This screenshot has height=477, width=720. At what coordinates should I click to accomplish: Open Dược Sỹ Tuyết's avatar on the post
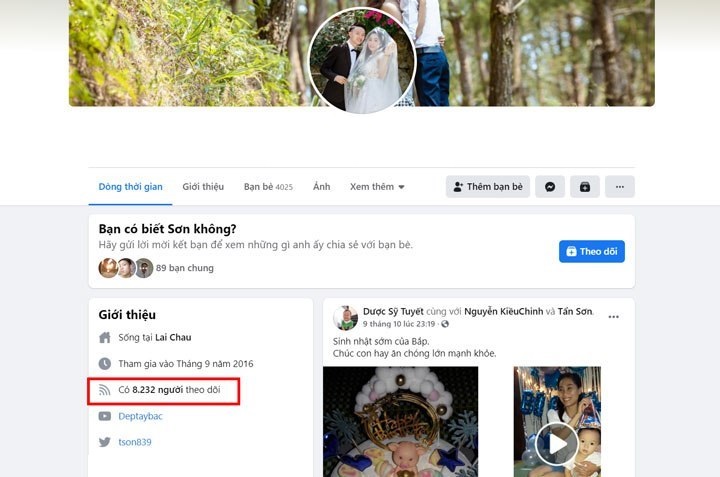tap(345, 318)
